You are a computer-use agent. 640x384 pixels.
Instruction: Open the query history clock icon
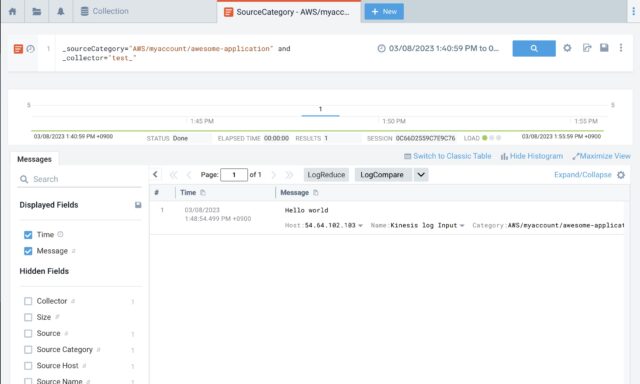point(31,49)
